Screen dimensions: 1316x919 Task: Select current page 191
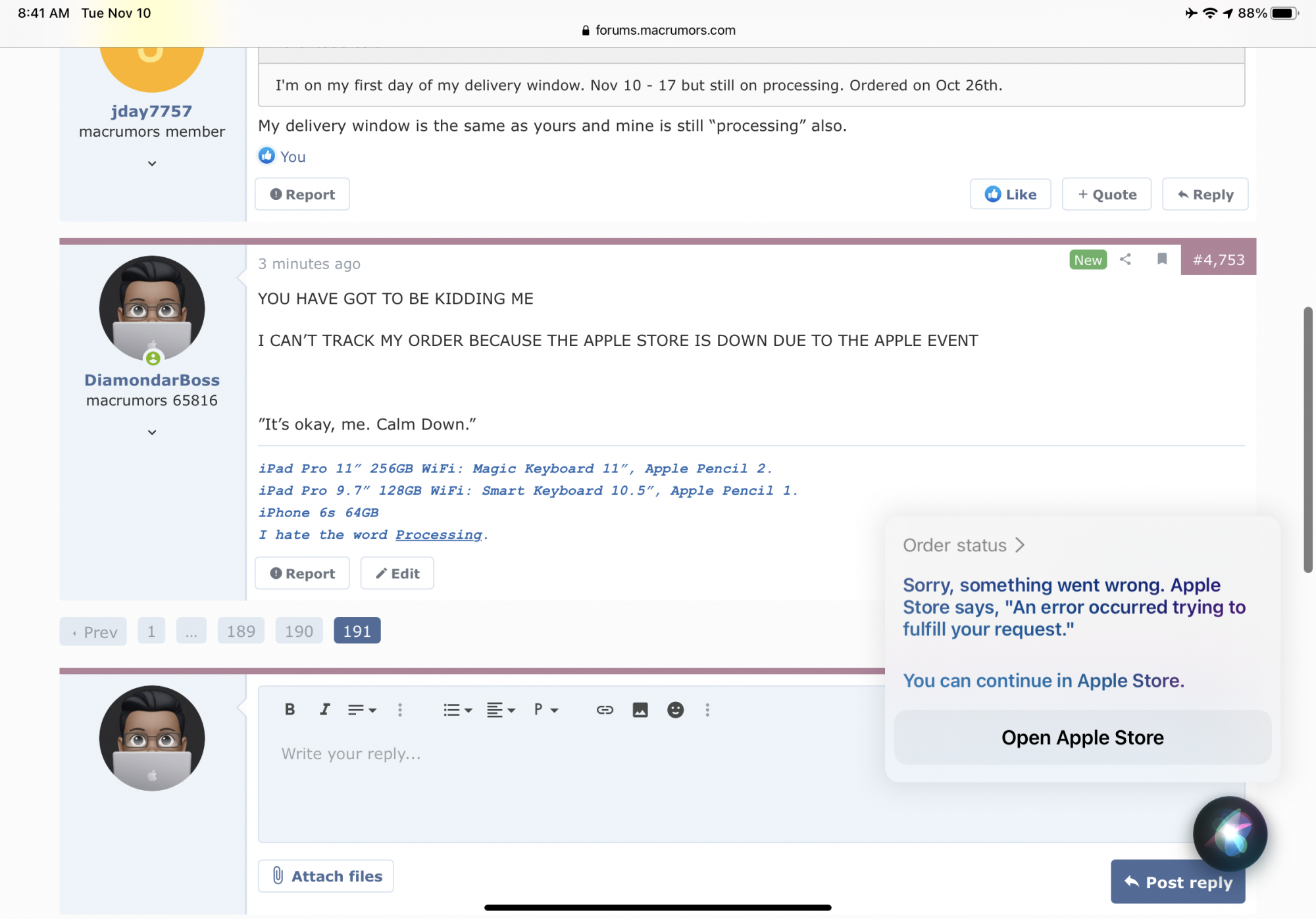(x=357, y=631)
